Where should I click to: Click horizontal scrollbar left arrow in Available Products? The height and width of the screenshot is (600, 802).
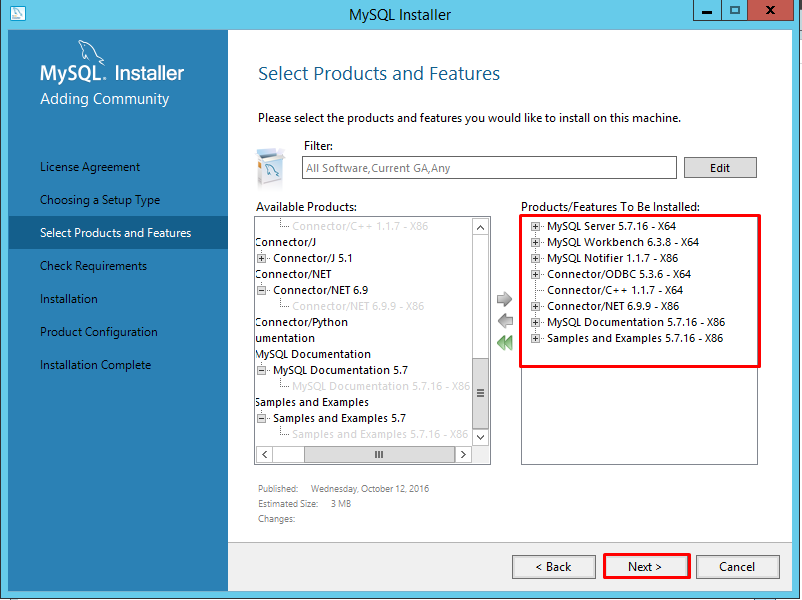click(x=264, y=454)
